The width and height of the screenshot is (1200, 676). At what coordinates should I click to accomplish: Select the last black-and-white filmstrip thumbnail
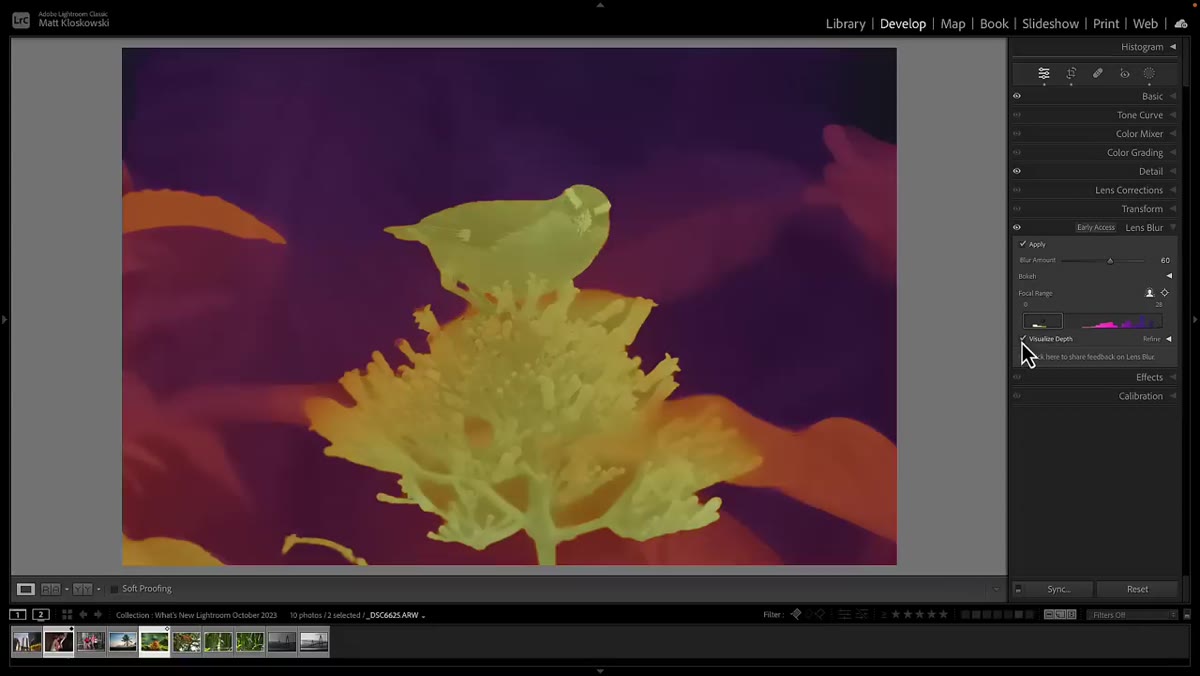314,642
